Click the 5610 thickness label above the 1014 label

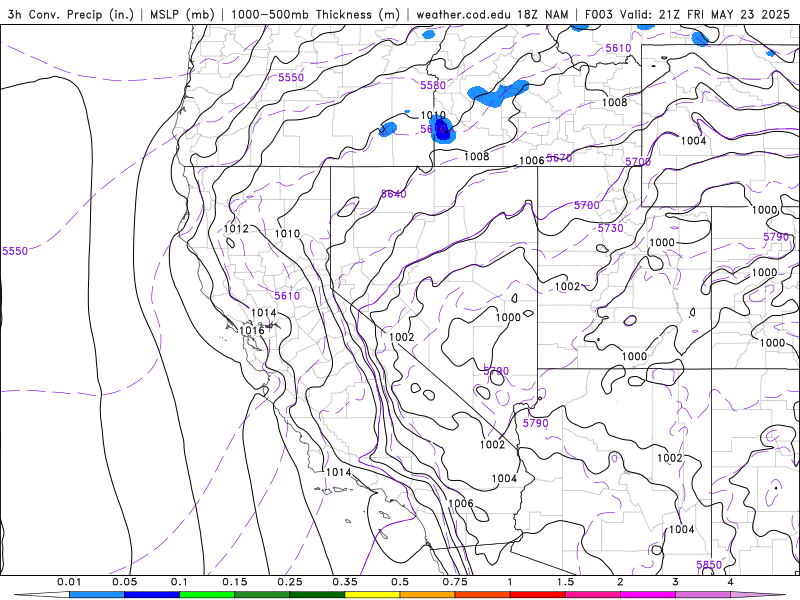coord(287,296)
